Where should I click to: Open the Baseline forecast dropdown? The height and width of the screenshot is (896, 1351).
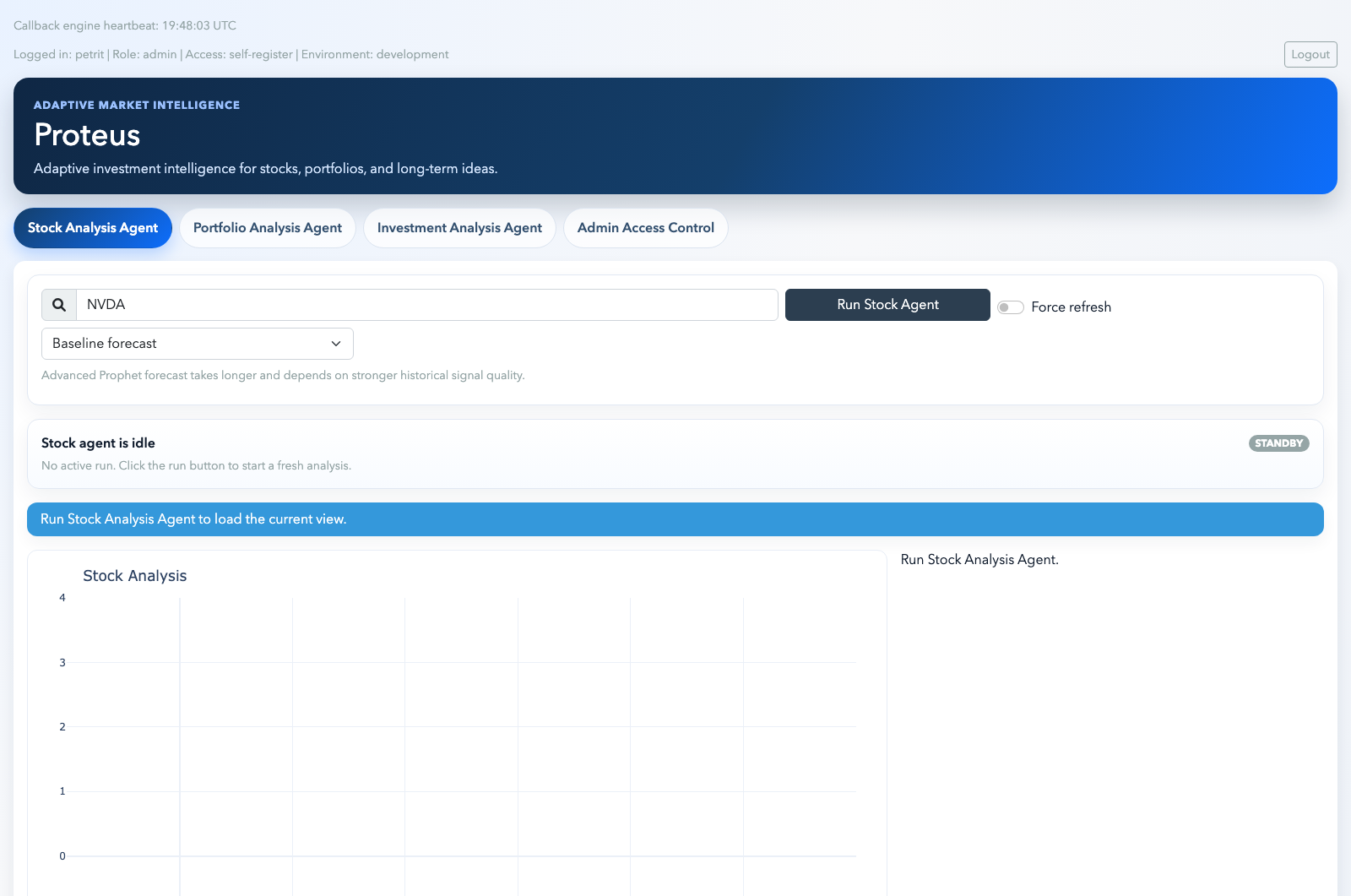(x=197, y=343)
